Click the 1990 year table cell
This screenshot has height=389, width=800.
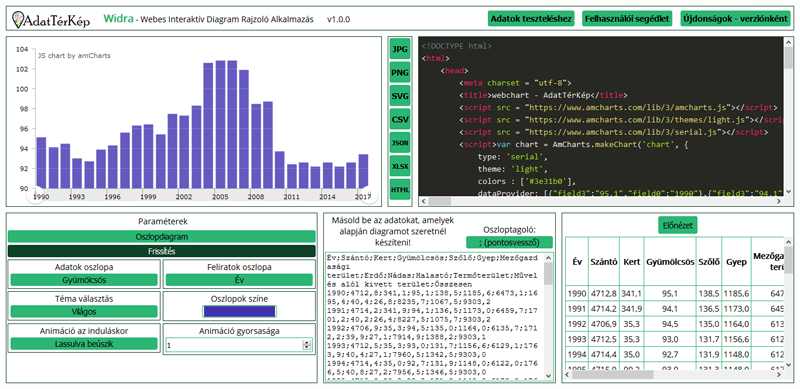pyautogui.click(x=577, y=294)
